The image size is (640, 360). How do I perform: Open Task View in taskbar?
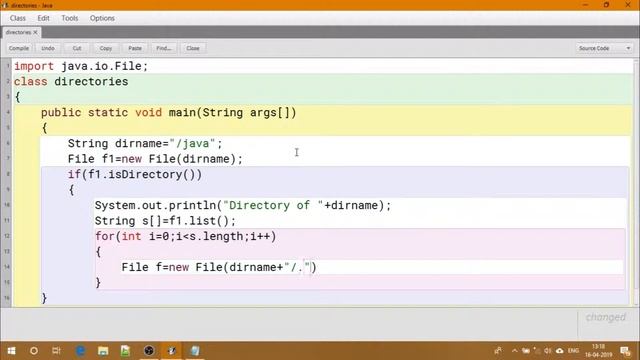coord(56,351)
